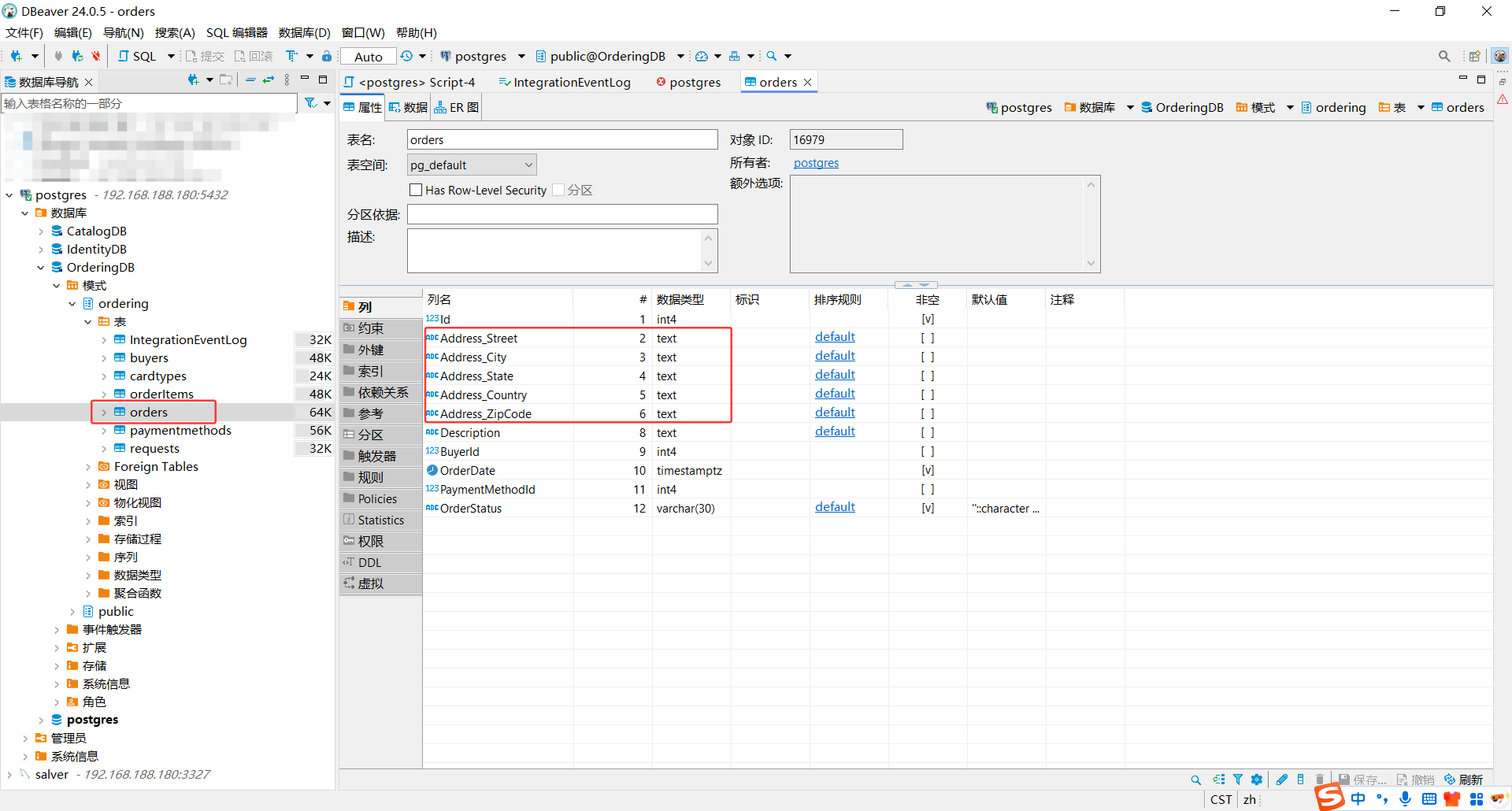Screen dimensions: 1512x811
Task: Toggle not-null checkbox for OrderStatus row
Action: [928, 508]
